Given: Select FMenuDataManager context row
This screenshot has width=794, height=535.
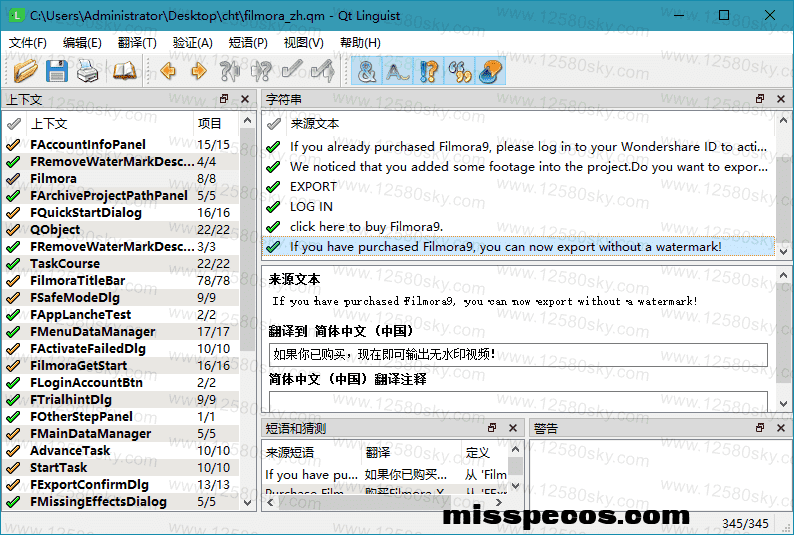Looking at the screenshot, I should 121,332.
